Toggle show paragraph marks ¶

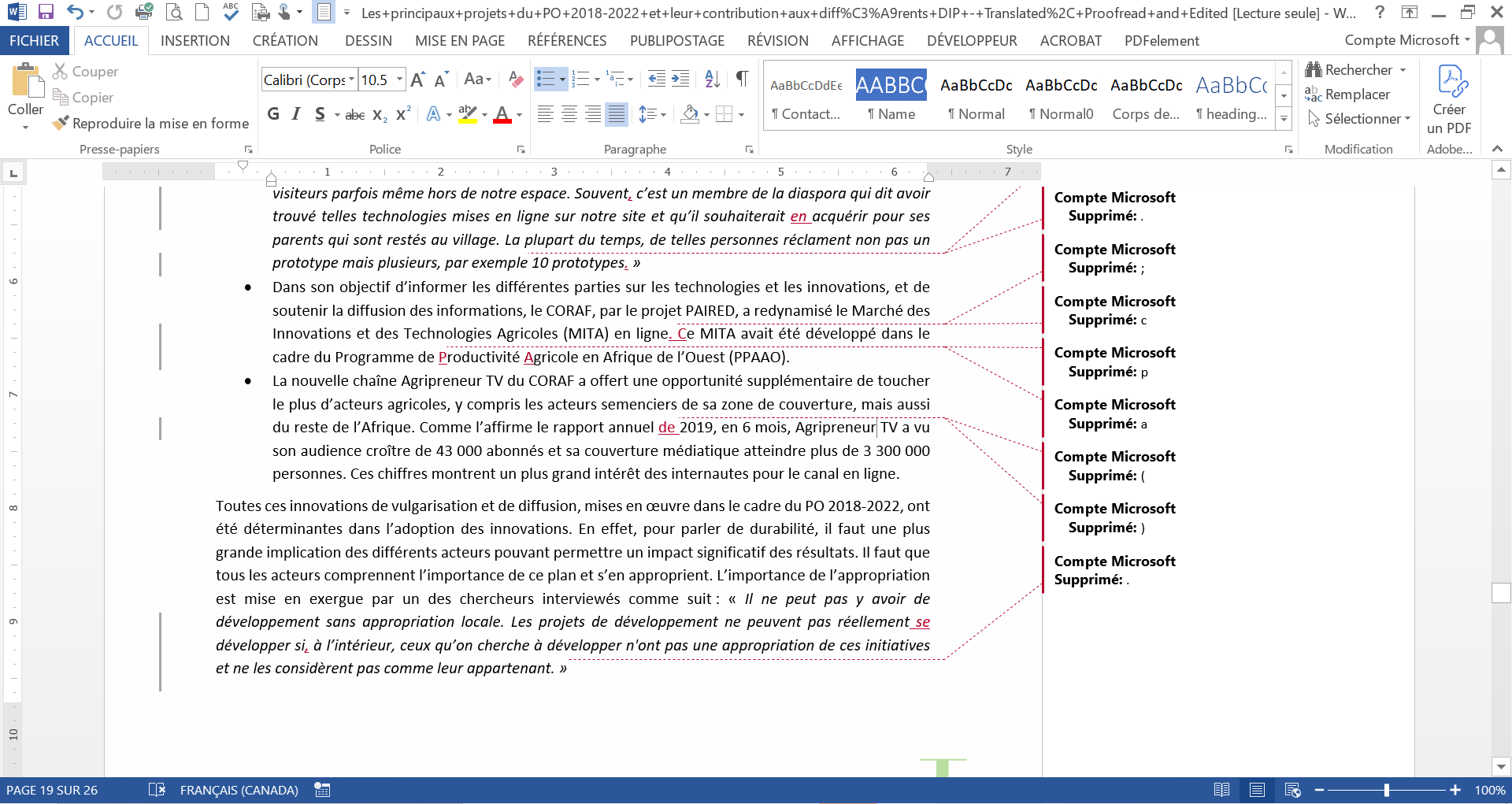(x=742, y=79)
